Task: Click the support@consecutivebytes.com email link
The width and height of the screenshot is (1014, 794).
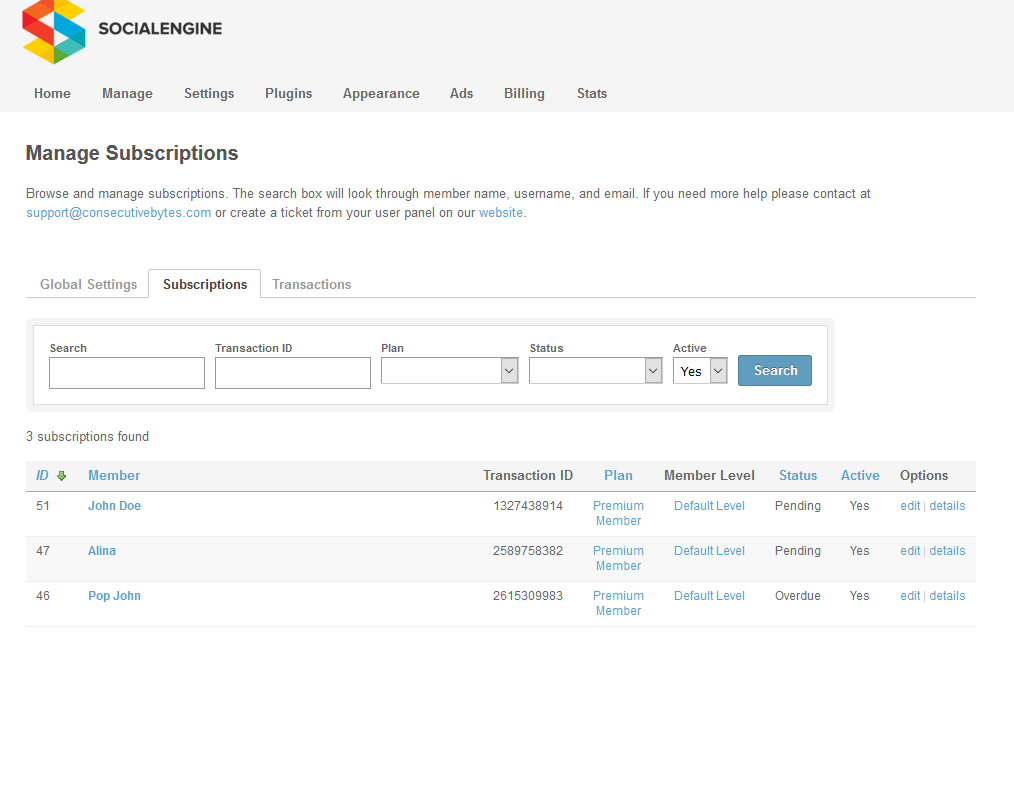Action: pos(118,213)
